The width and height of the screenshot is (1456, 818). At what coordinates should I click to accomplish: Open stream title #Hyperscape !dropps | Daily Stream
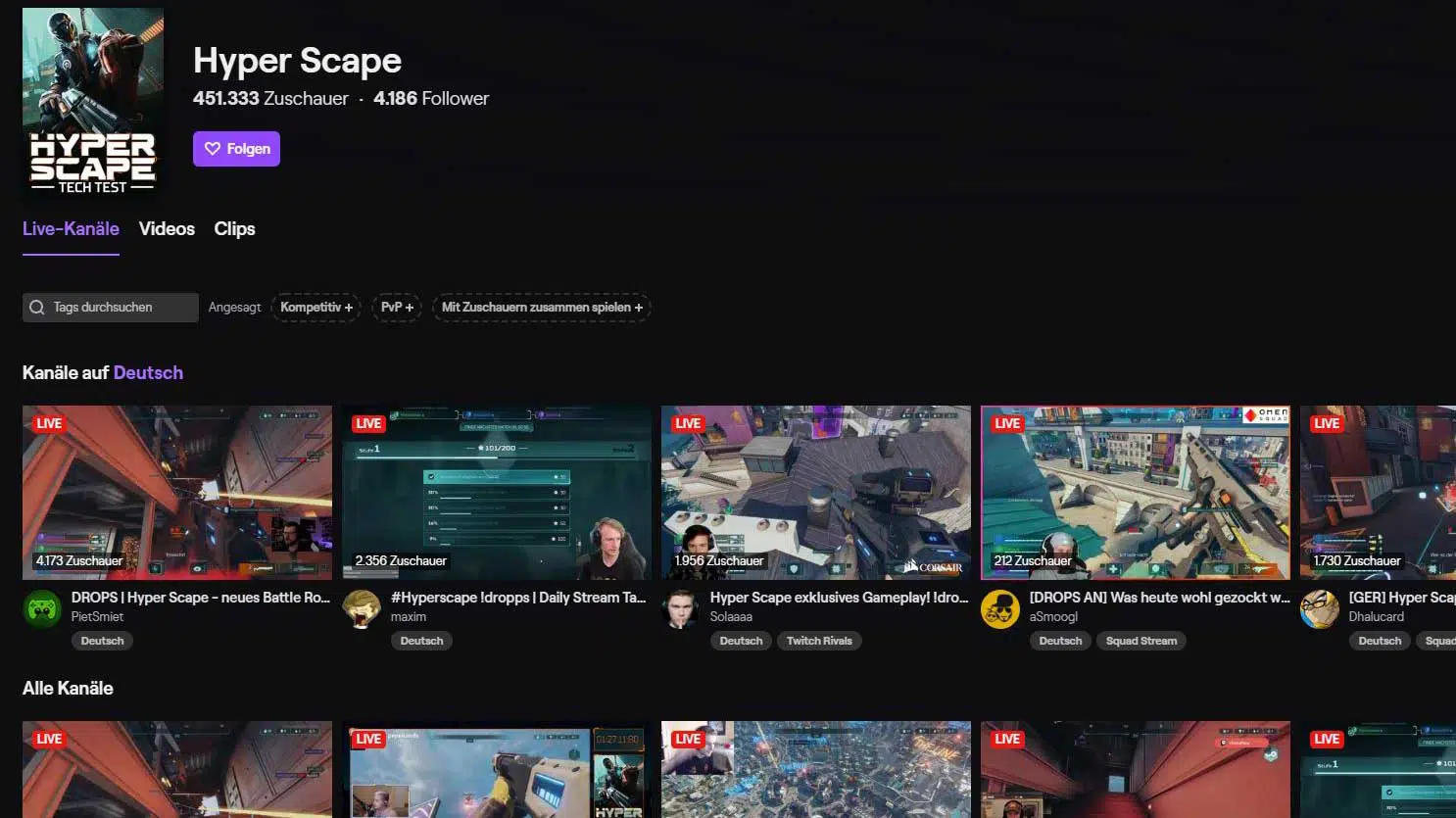(518, 597)
